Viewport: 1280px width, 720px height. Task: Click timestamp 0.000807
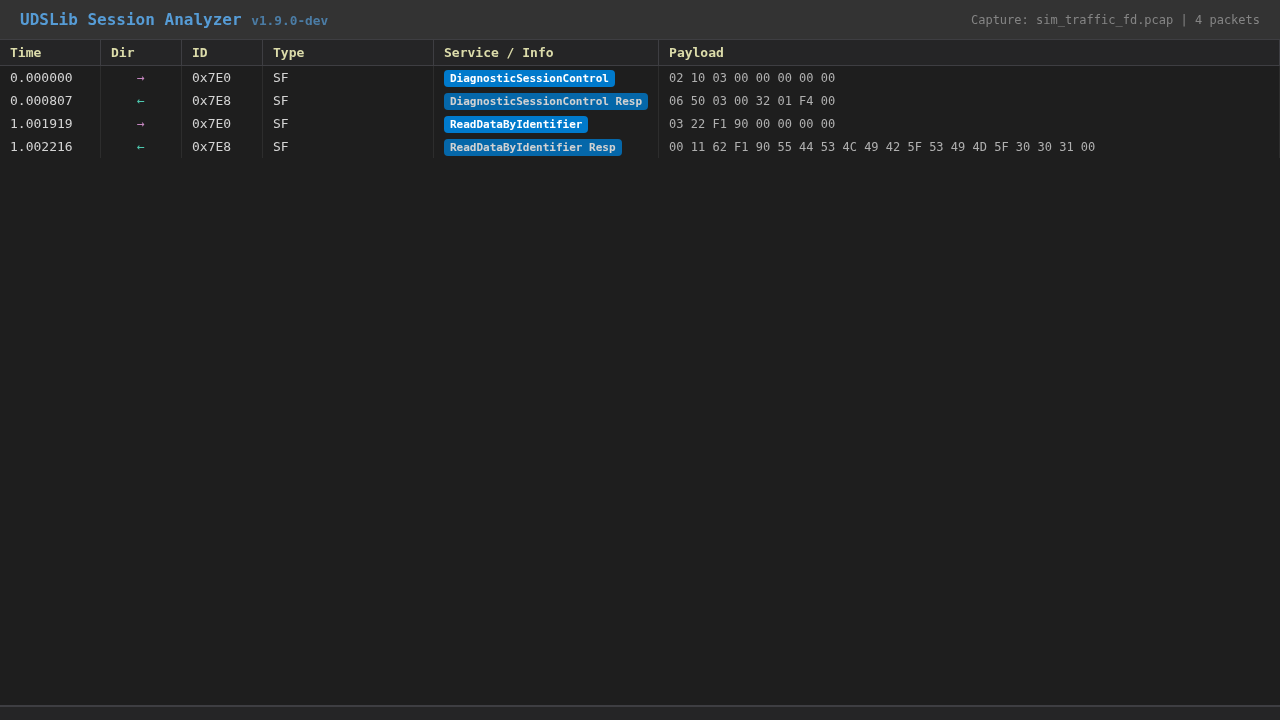click(x=41, y=101)
